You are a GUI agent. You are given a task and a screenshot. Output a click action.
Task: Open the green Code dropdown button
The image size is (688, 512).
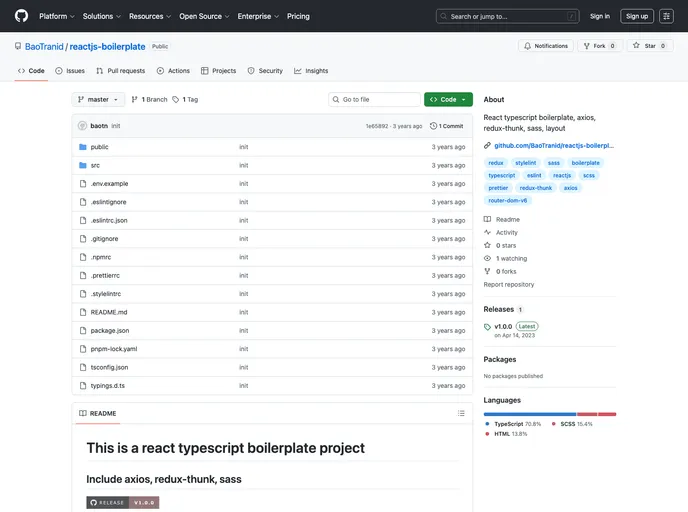click(447, 100)
